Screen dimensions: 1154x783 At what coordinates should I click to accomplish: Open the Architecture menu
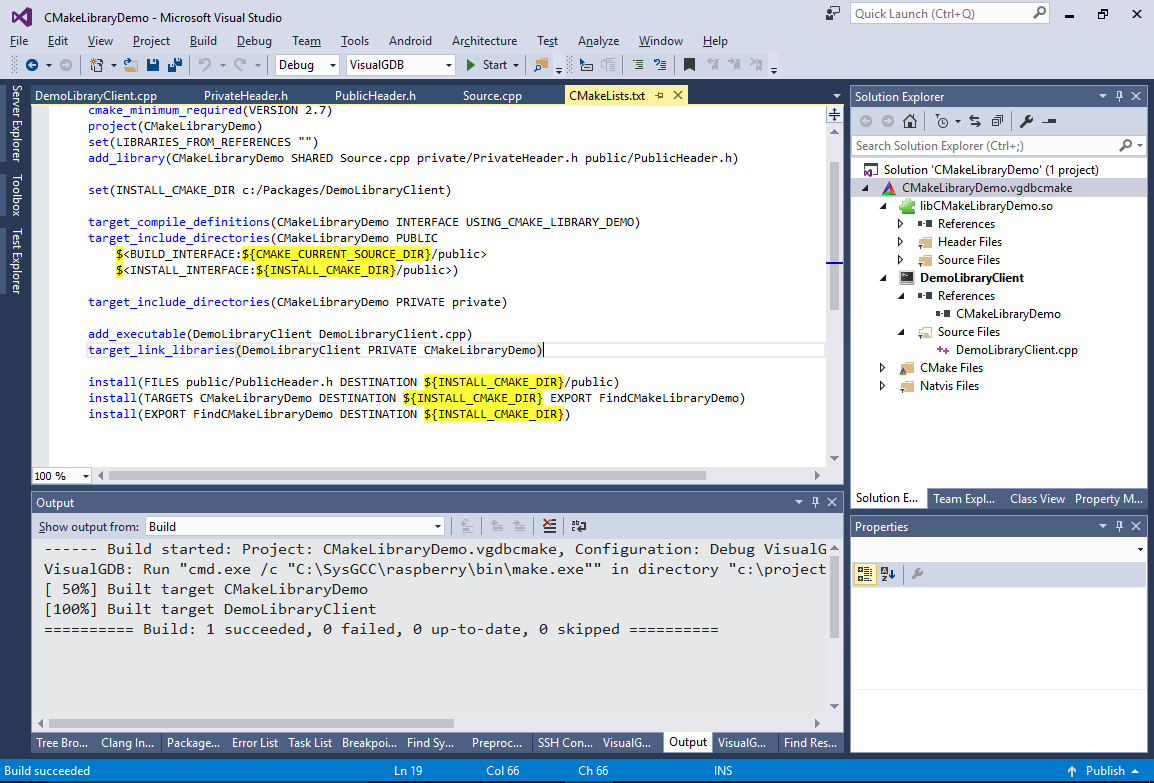coord(484,41)
